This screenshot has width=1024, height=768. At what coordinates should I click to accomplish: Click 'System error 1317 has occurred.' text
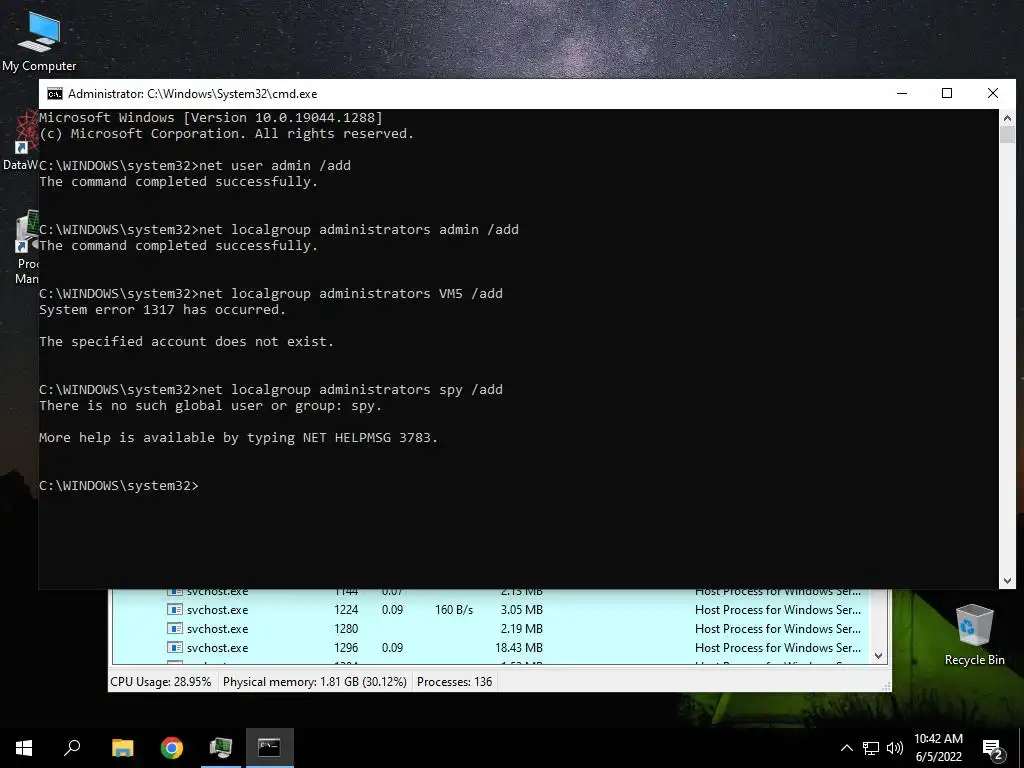coord(163,310)
